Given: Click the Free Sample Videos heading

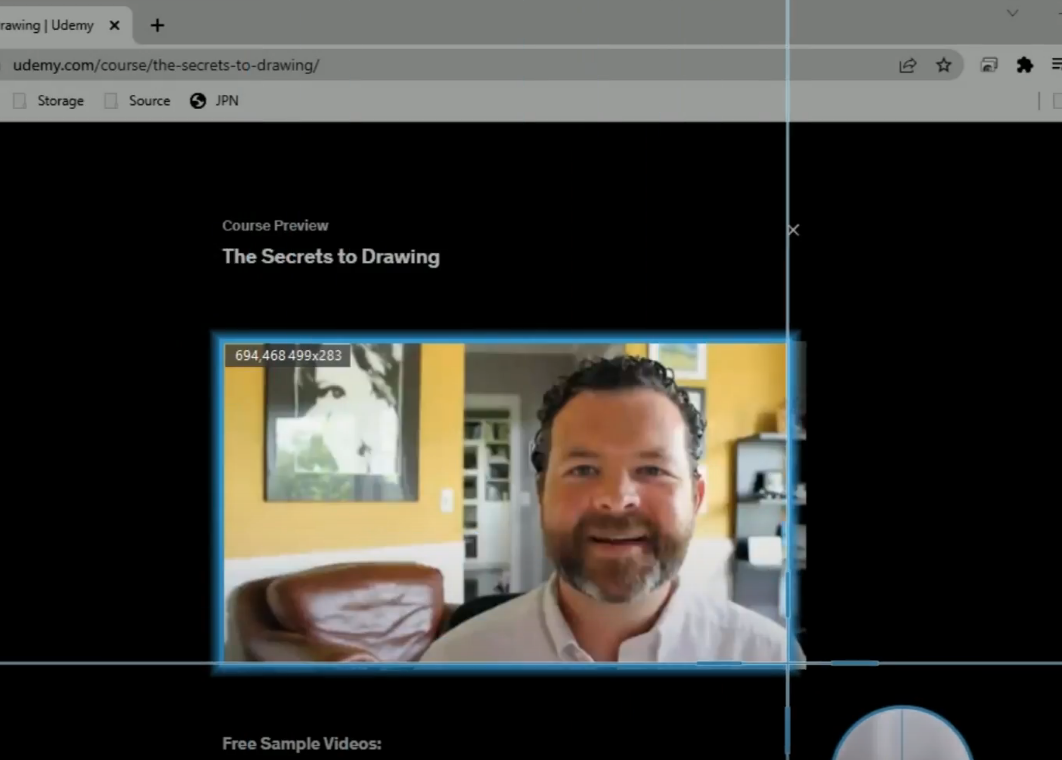Looking at the screenshot, I should [301, 743].
